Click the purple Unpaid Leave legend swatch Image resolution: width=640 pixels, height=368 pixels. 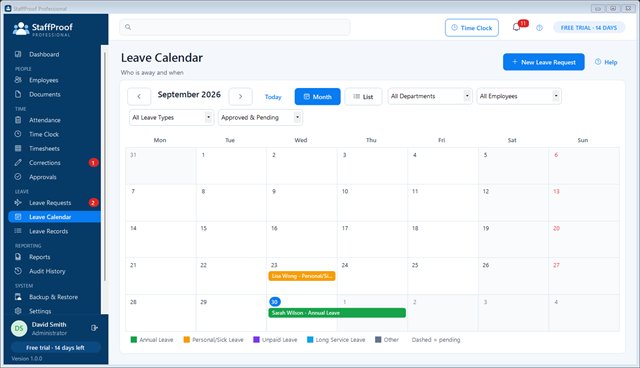pyautogui.click(x=256, y=339)
